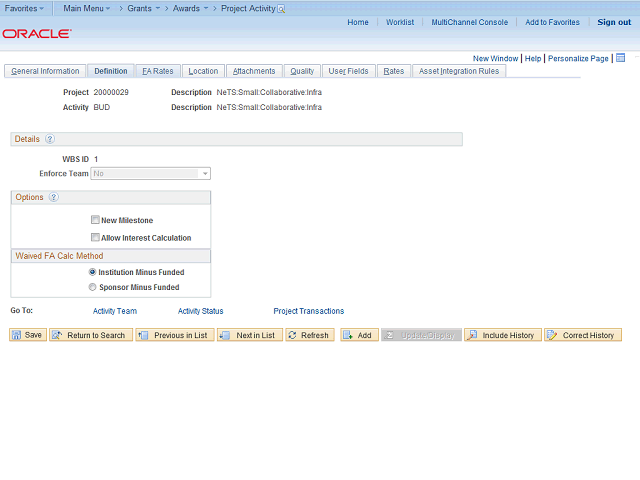The image size is (640, 480).
Task: Switch to the Location tab
Action: (203, 71)
